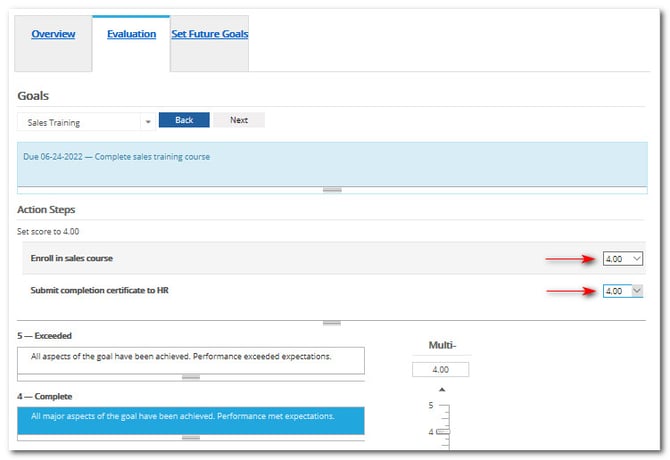Open the Evaluation tab

tap(131, 34)
